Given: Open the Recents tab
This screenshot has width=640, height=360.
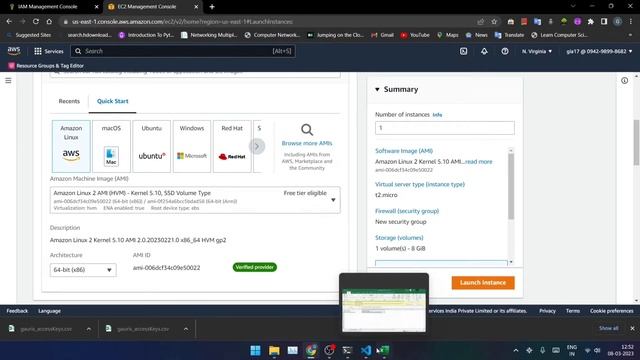Looking at the screenshot, I should [x=69, y=101].
